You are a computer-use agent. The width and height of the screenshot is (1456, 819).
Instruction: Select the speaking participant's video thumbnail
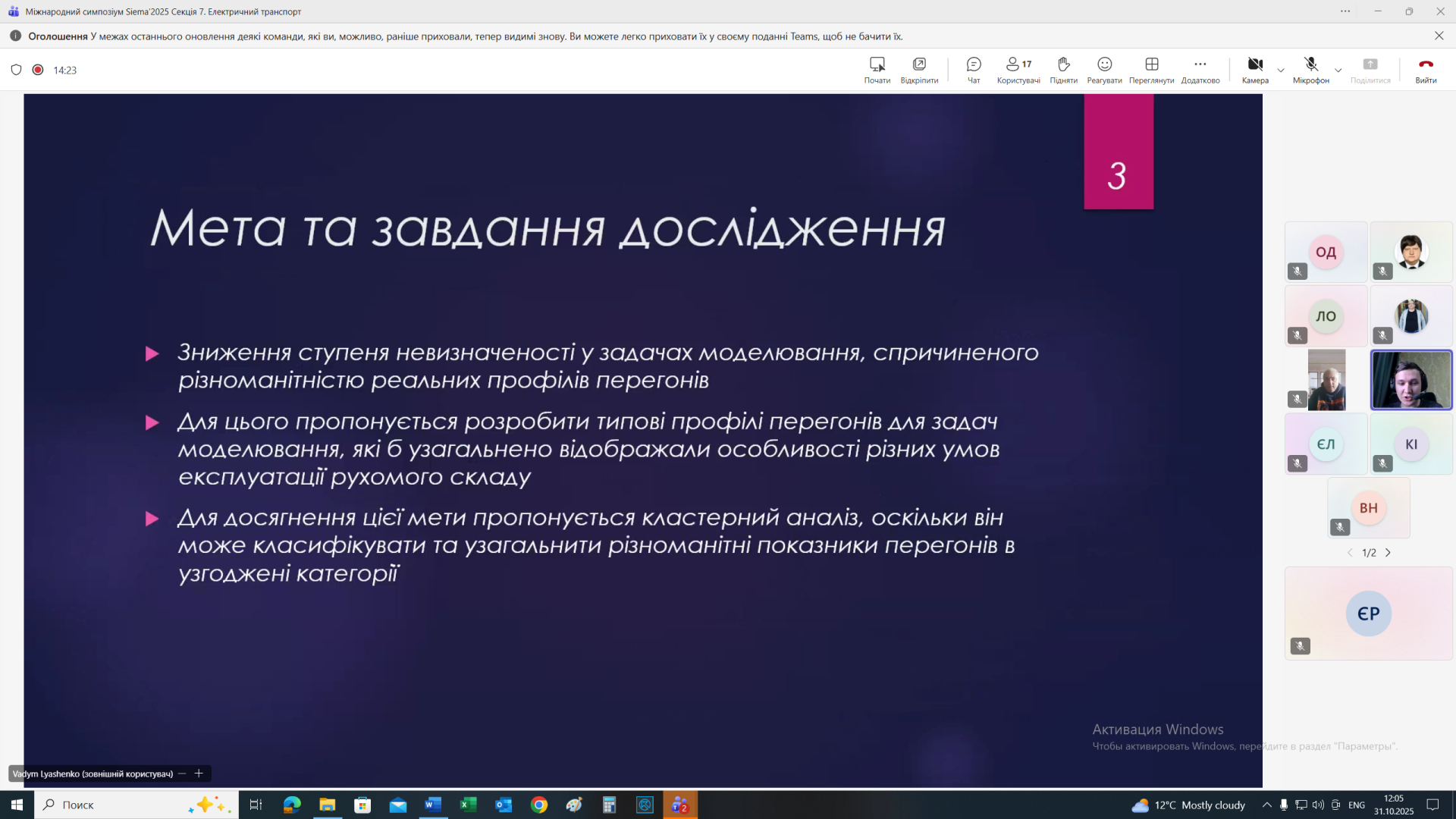coord(1410,380)
